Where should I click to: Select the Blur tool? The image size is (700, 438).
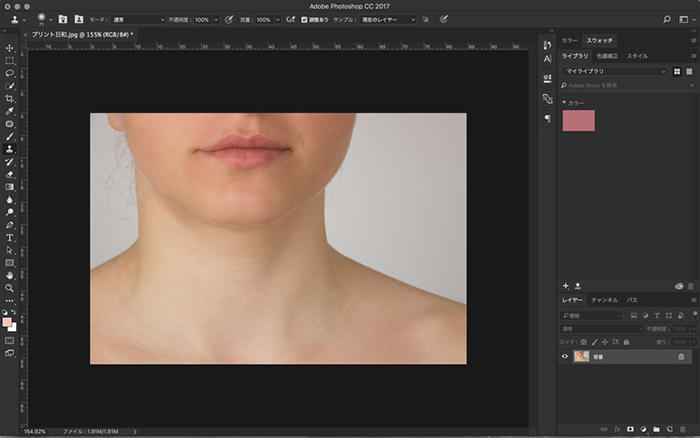[9, 200]
